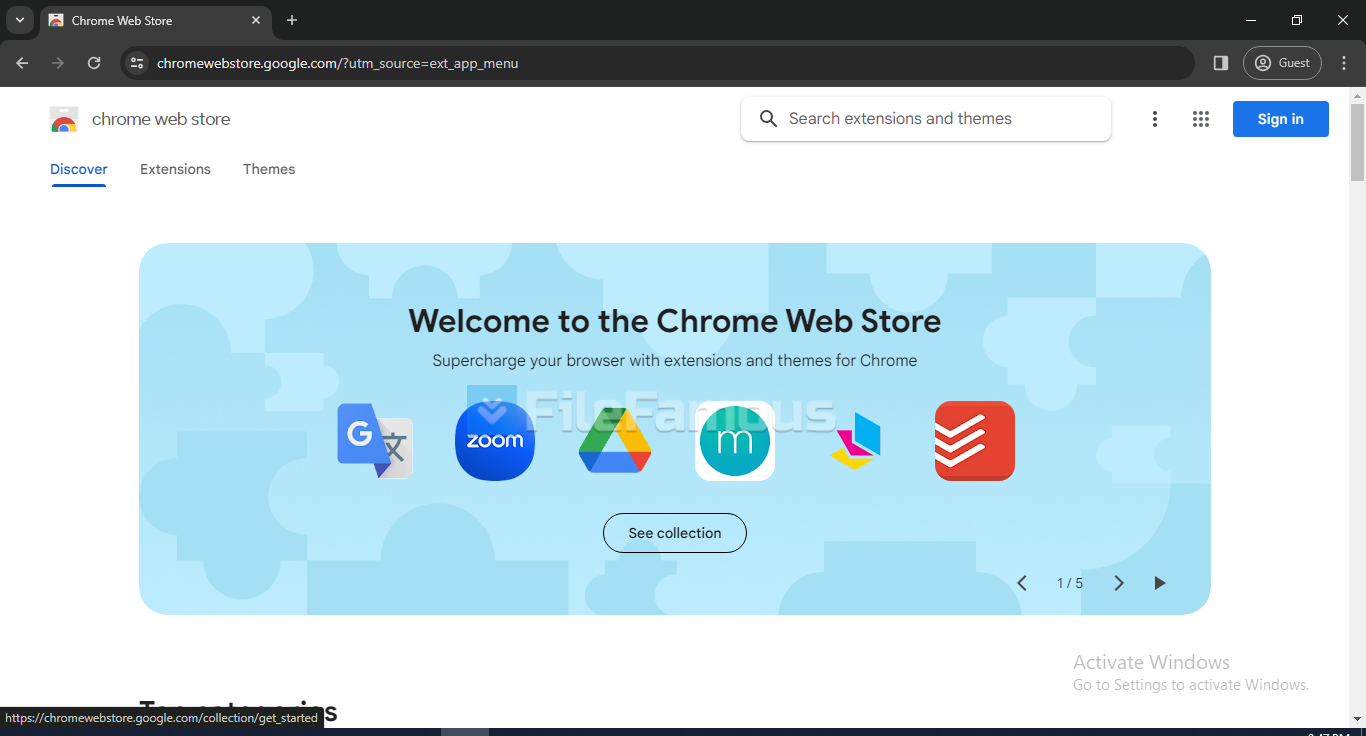This screenshot has height=736, width=1366.
Task: Click the vertical page scrollbar thumb
Action: (1357, 142)
